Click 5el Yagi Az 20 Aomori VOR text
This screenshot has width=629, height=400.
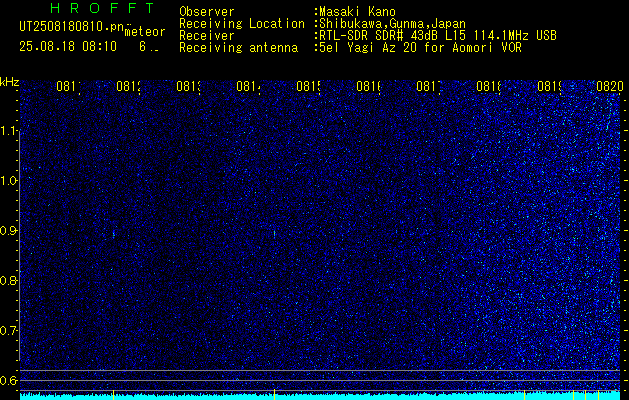pos(420,48)
